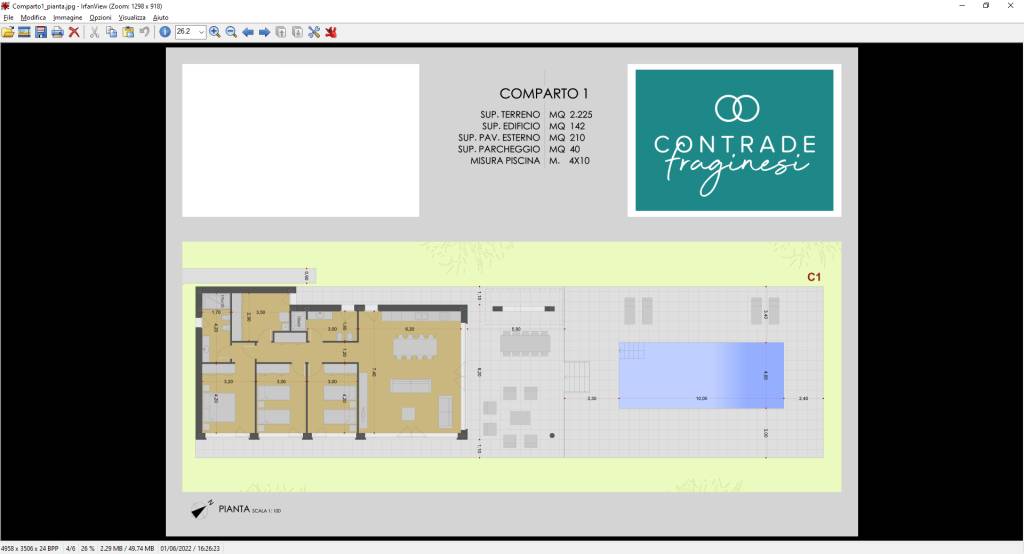Delete file with the red X icon

(74, 32)
